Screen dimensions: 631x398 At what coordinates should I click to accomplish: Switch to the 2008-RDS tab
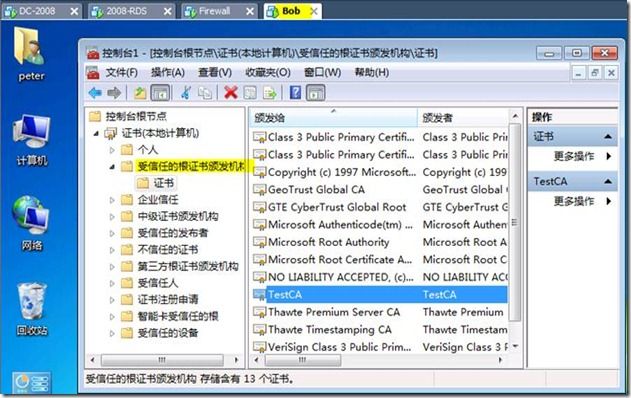tap(131, 11)
